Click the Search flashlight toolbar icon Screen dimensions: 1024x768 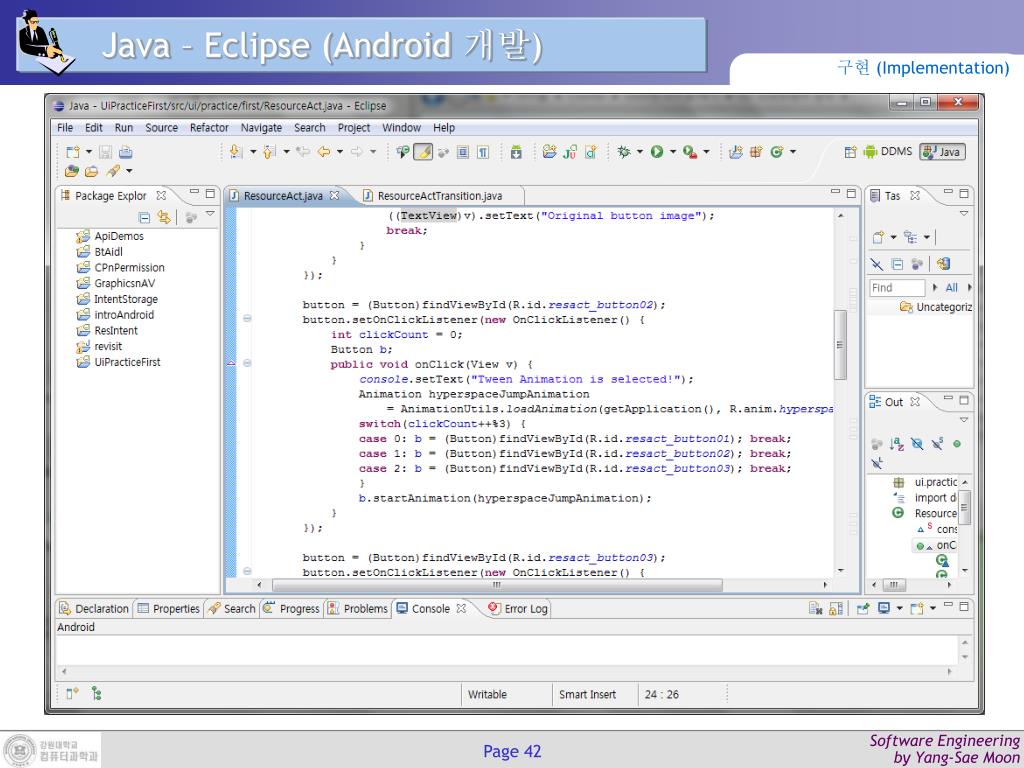pyautogui.click(x=113, y=171)
